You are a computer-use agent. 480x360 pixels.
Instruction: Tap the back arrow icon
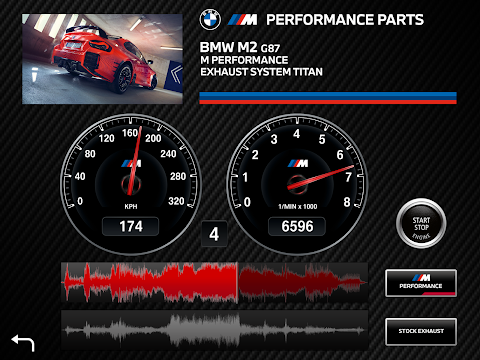point(23,343)
